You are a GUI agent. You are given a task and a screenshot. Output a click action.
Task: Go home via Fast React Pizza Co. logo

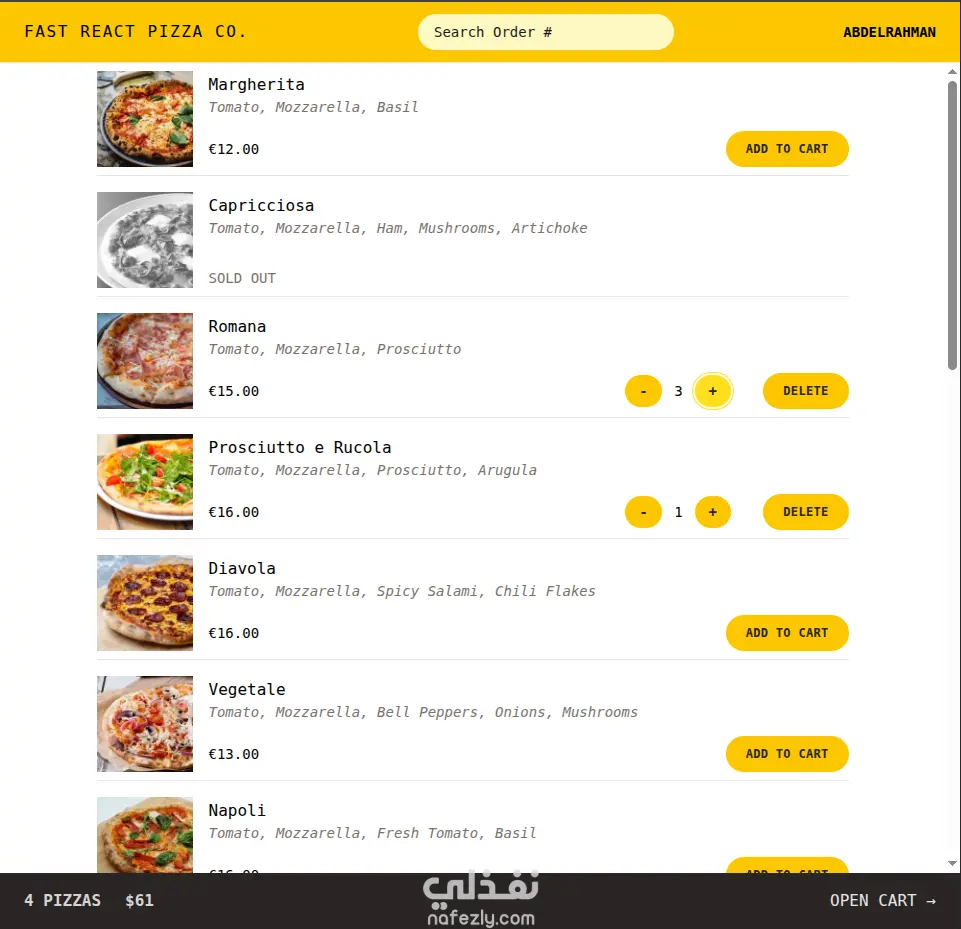click(x=135, y=31)
